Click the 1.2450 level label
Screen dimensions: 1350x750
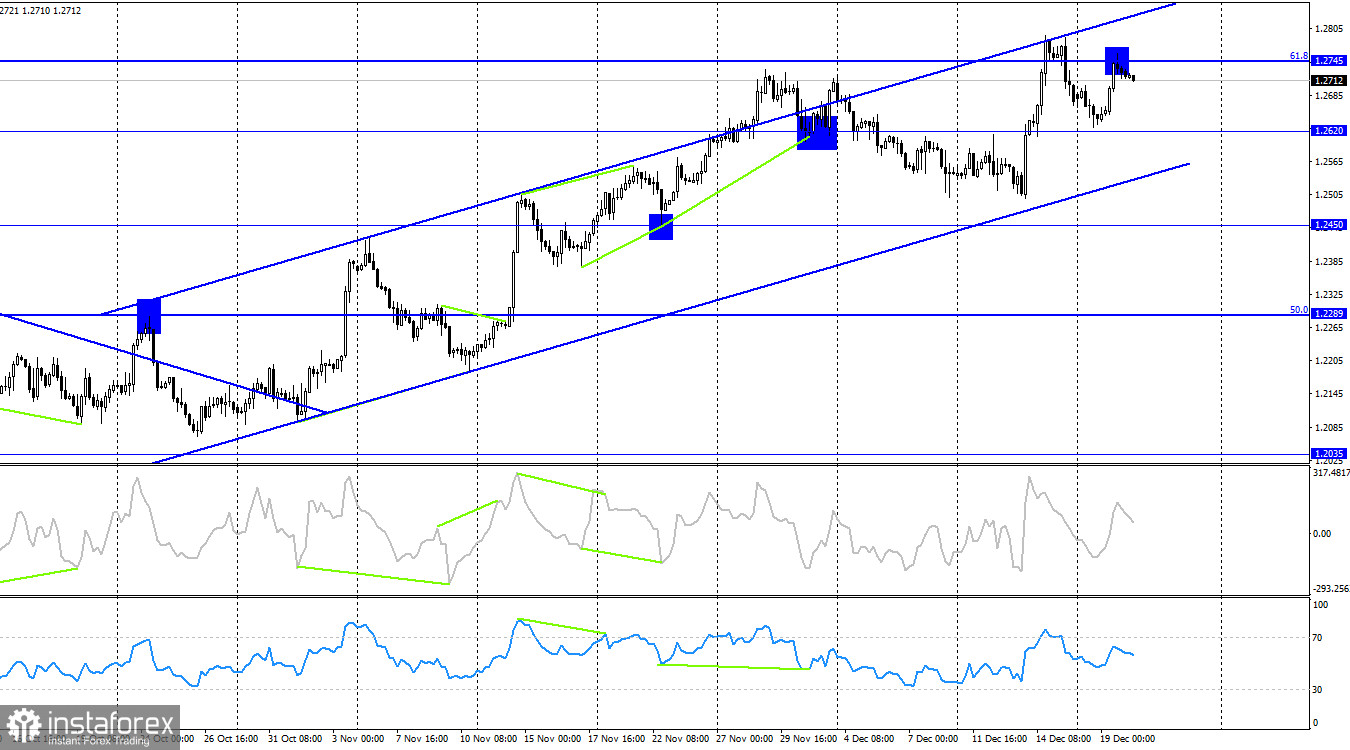click(1329, 225)
